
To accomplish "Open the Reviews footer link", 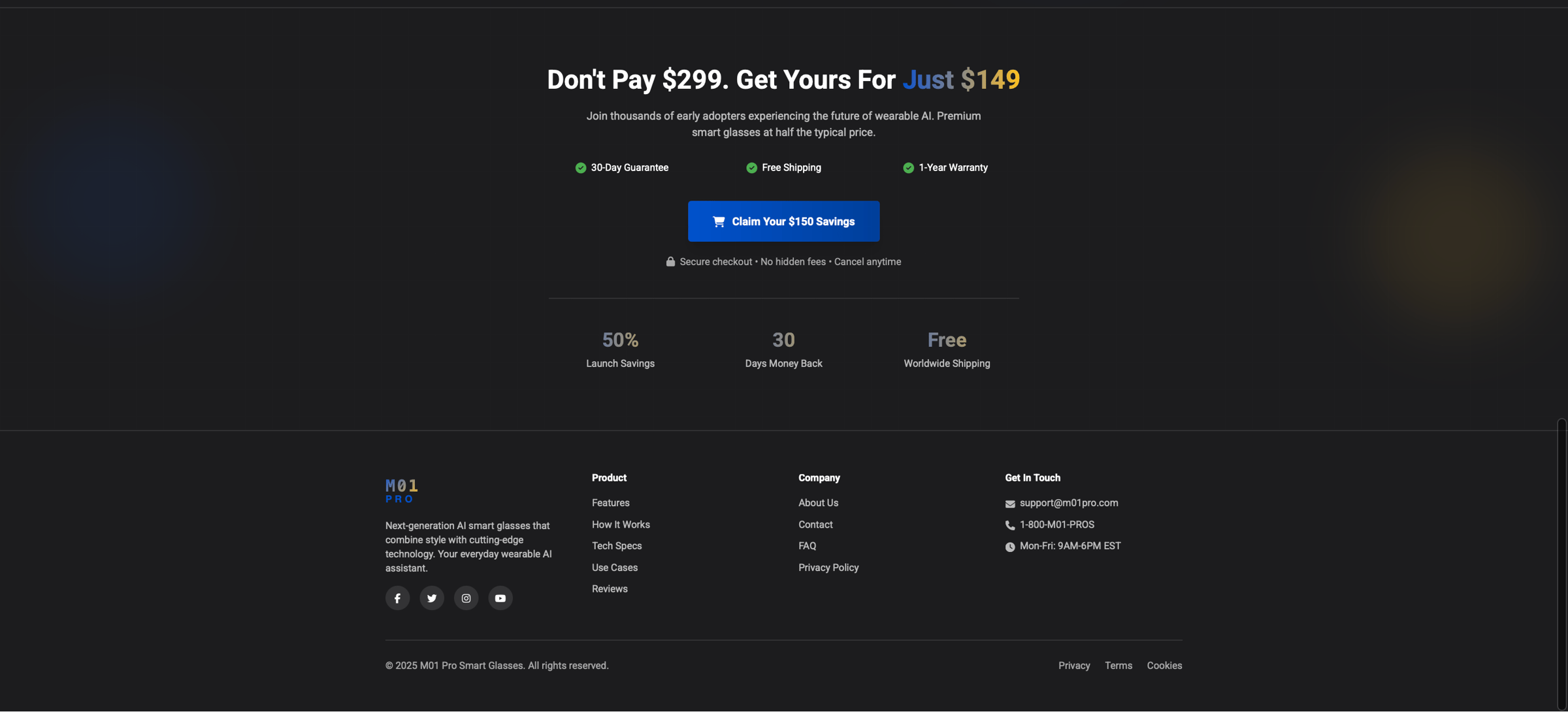I will coord(610,589).
